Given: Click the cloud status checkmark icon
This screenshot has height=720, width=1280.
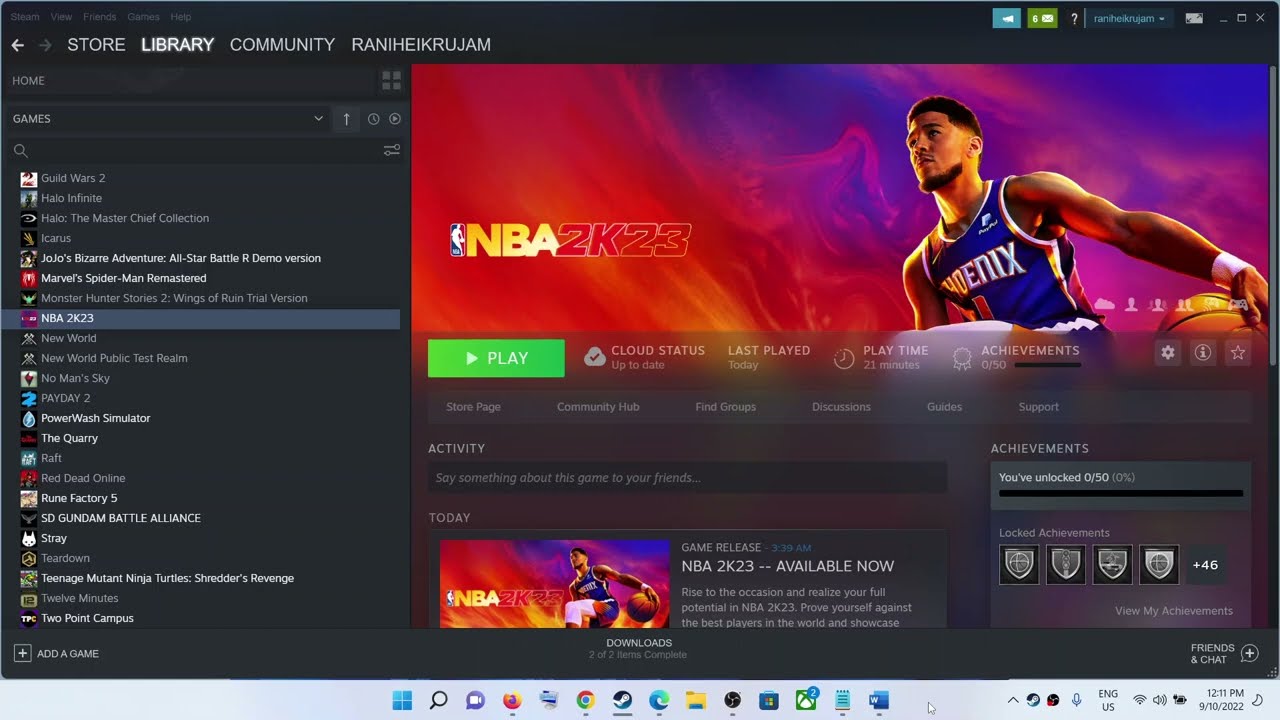Looking at the screenshot, I should (594, 357).
